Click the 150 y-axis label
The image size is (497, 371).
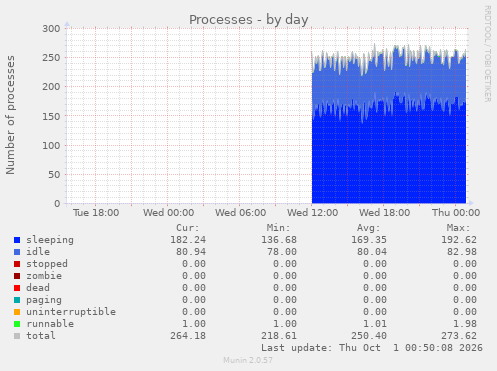click(51, 116)
